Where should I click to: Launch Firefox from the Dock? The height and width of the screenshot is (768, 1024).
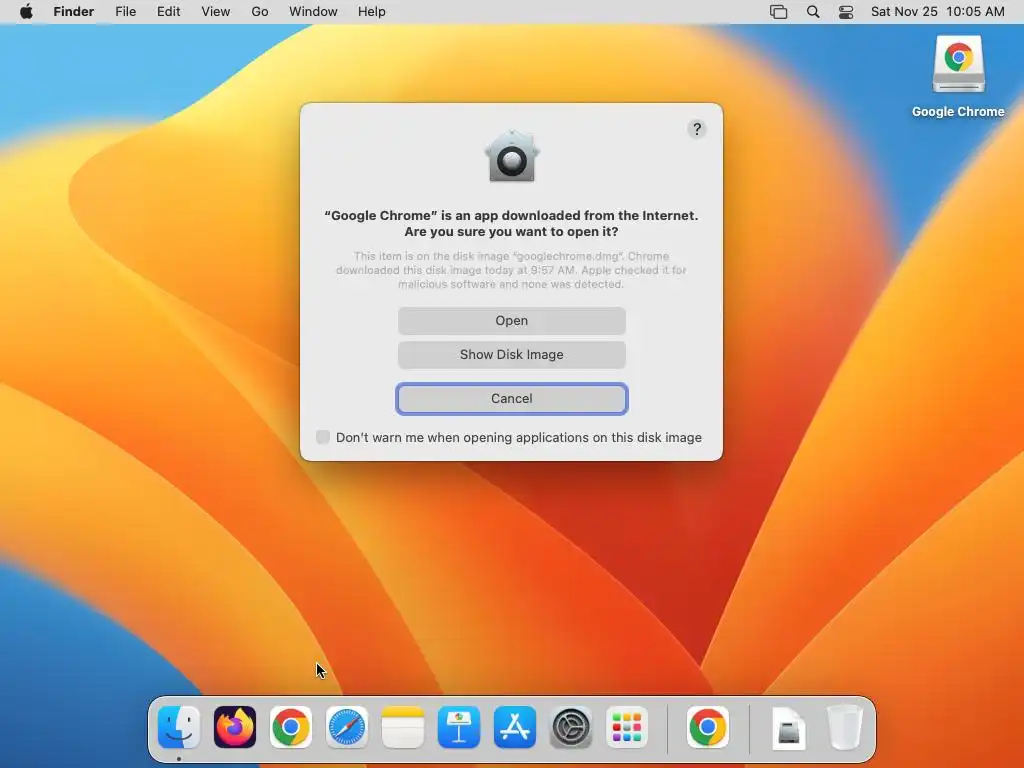[x=235, y=727]
